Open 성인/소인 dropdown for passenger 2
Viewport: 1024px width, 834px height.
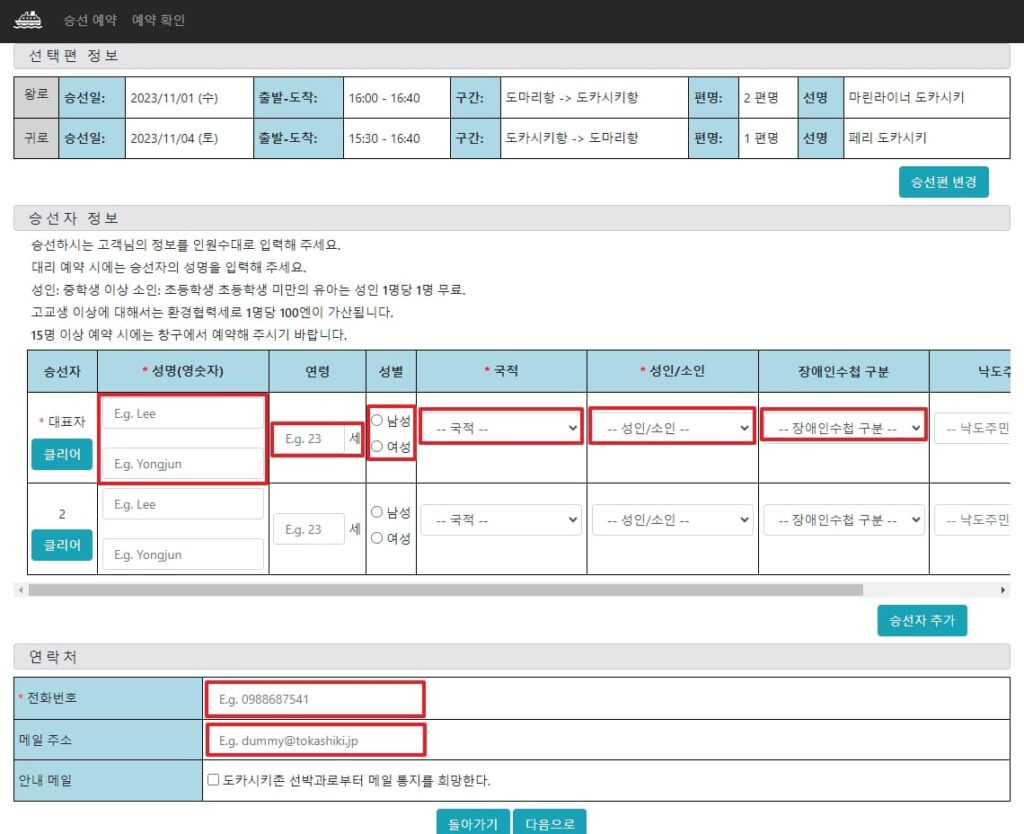[672, 519]
